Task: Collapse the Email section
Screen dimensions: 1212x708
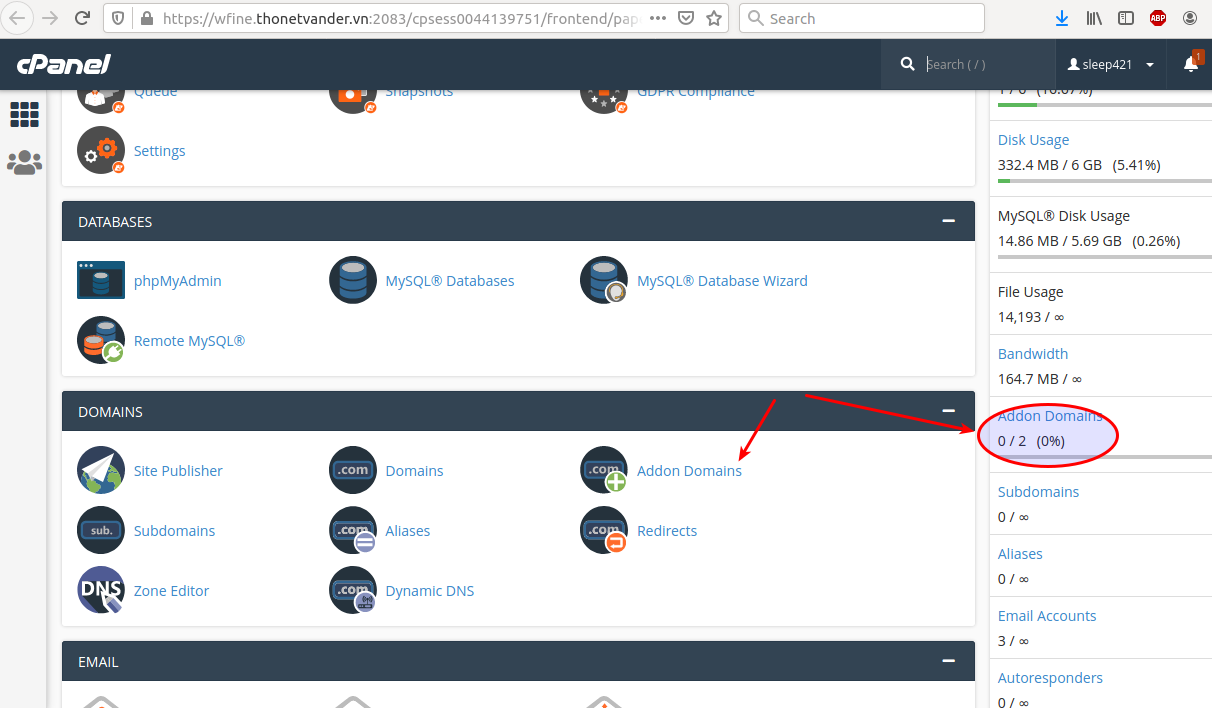Action: (x=948, y=661)
